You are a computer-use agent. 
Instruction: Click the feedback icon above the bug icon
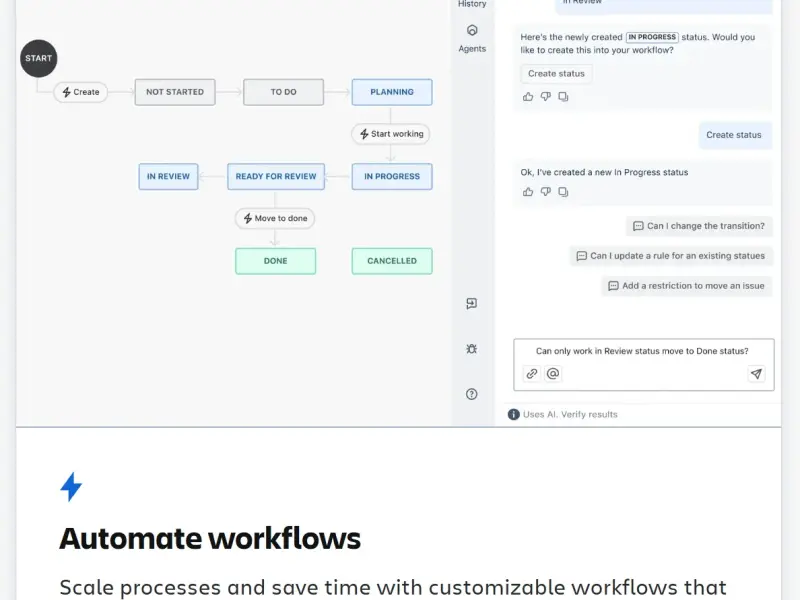pos(472,304)
